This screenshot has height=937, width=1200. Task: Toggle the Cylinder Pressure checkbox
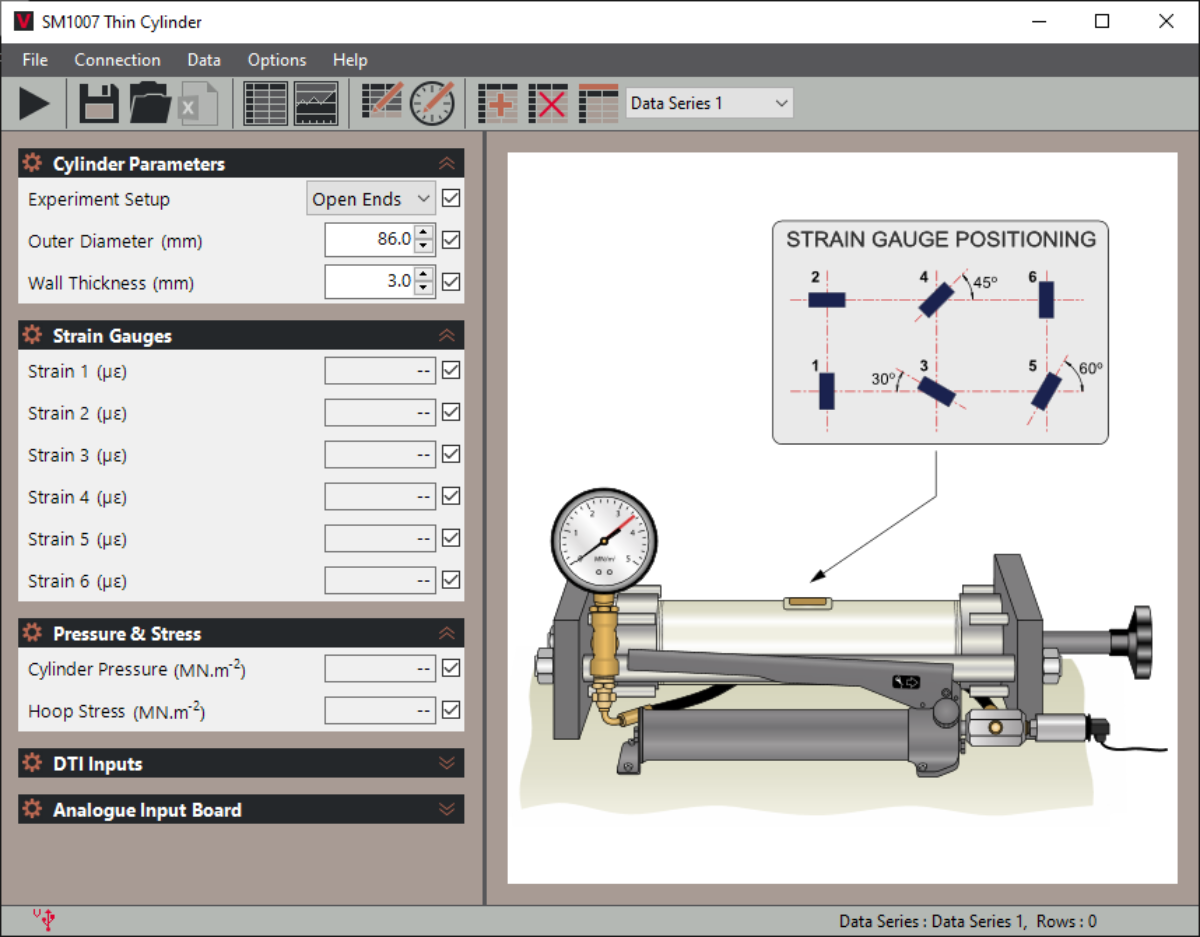tap(451, 668)
